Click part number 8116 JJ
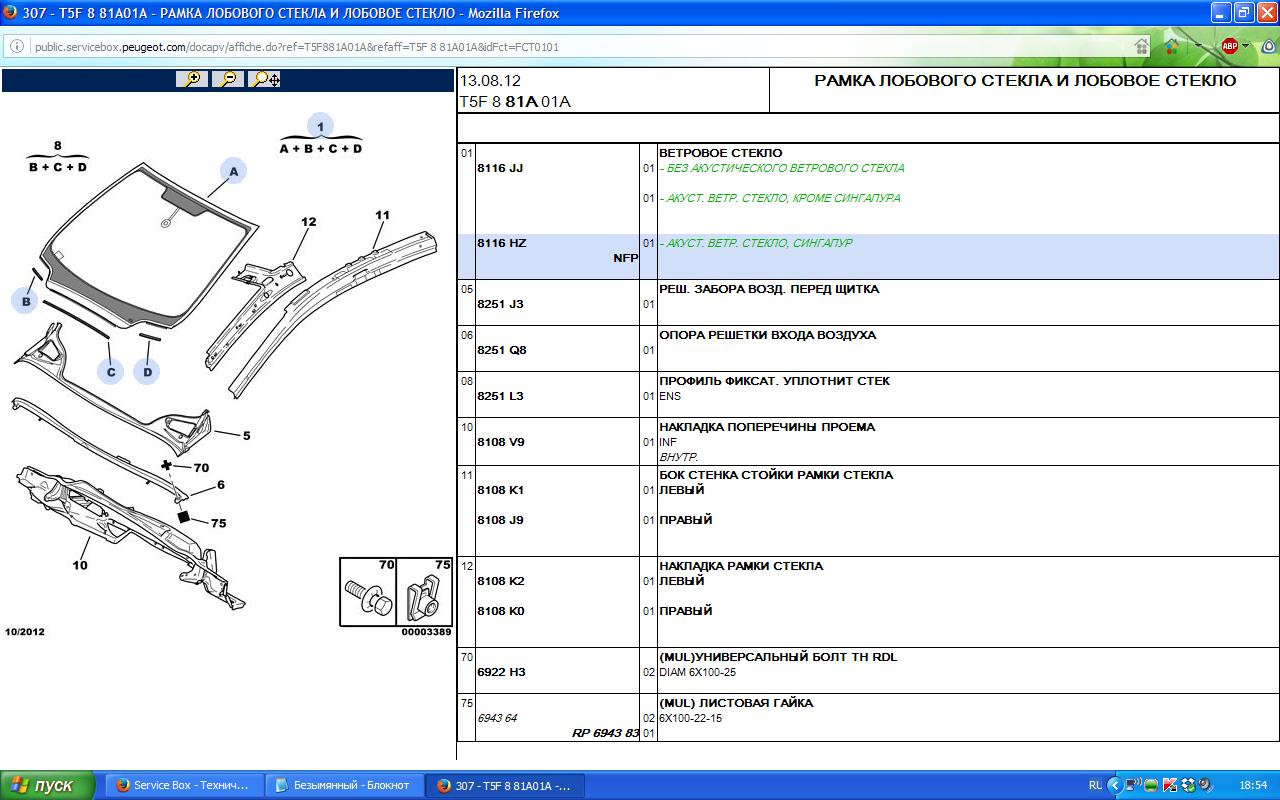 [x=500, y=168]
